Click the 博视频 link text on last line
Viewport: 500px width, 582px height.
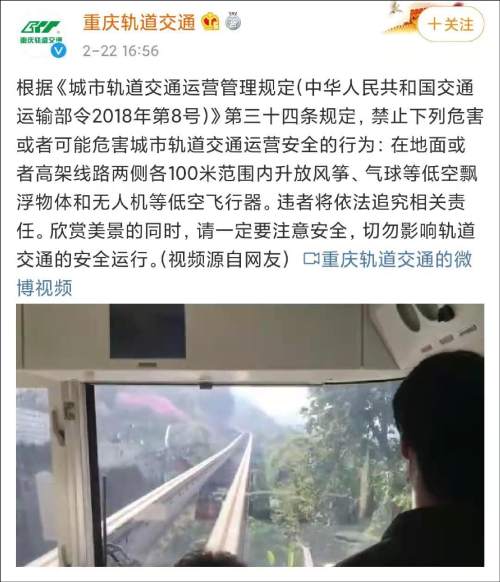coord(45,288)
